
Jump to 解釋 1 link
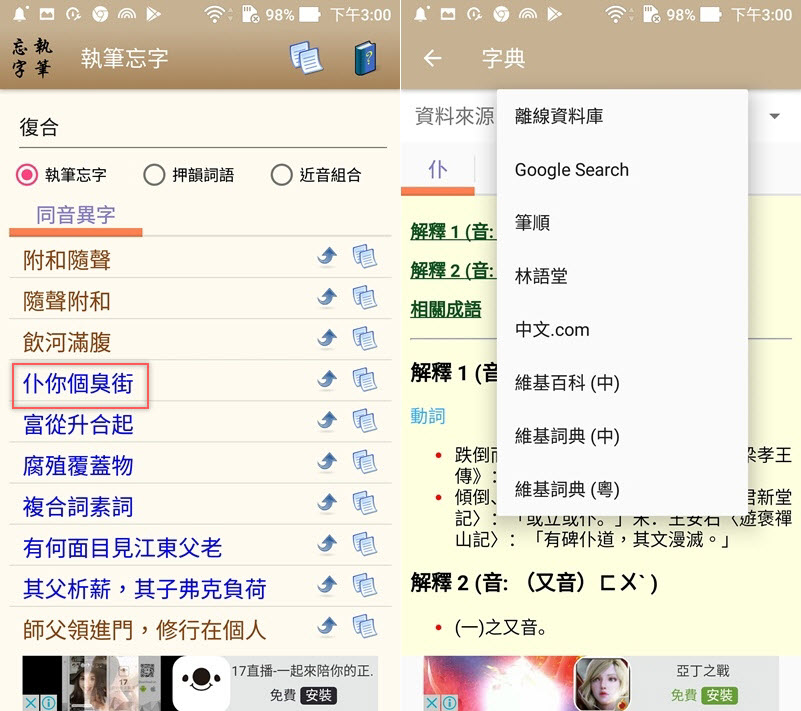[452, 231]
